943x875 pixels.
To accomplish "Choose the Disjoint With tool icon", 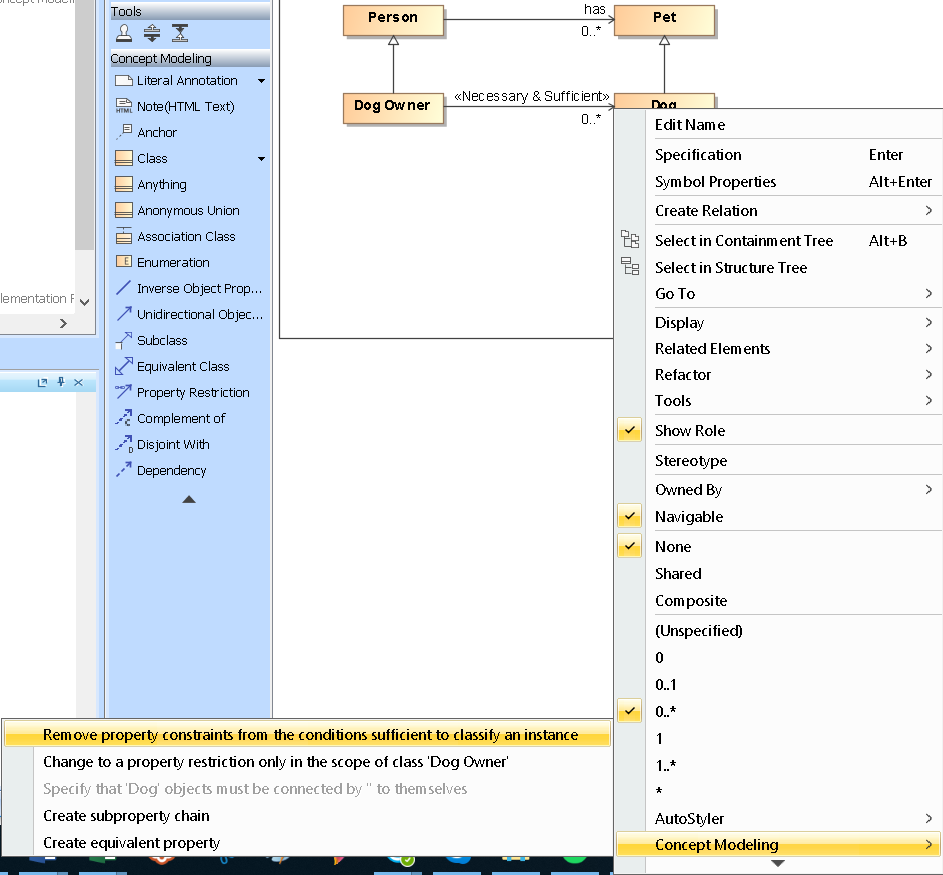I will tap(124, 445).
